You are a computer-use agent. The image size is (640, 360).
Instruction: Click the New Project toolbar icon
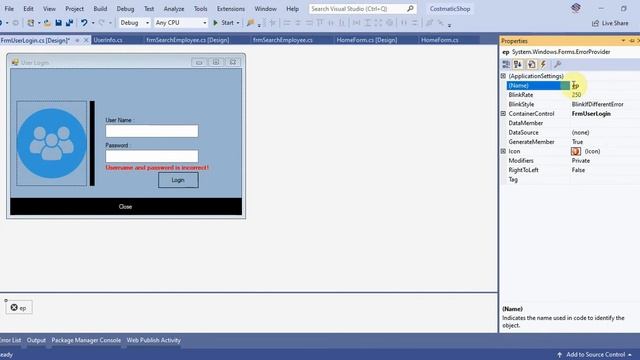click(x=31, y=23)
